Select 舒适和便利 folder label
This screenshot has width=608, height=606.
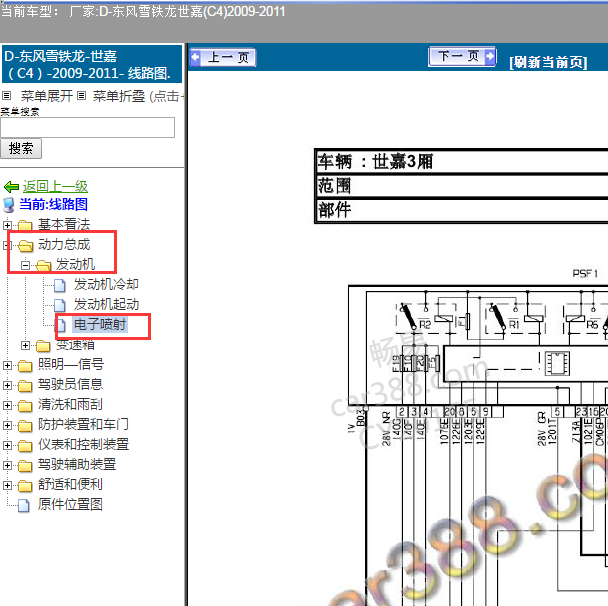click(70, 484)
